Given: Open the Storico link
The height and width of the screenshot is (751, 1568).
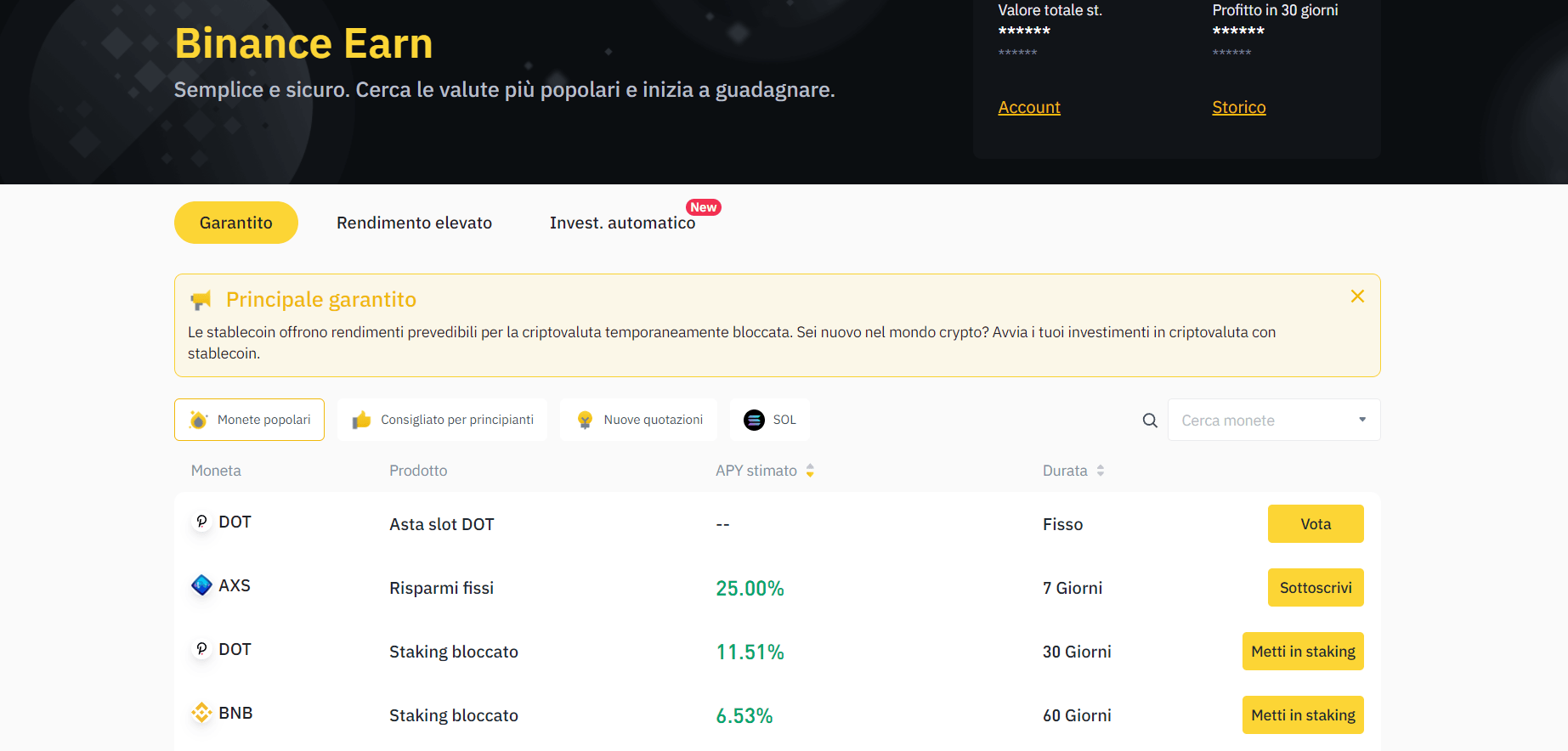Looking at the screenshot, I should [1239, 107].
